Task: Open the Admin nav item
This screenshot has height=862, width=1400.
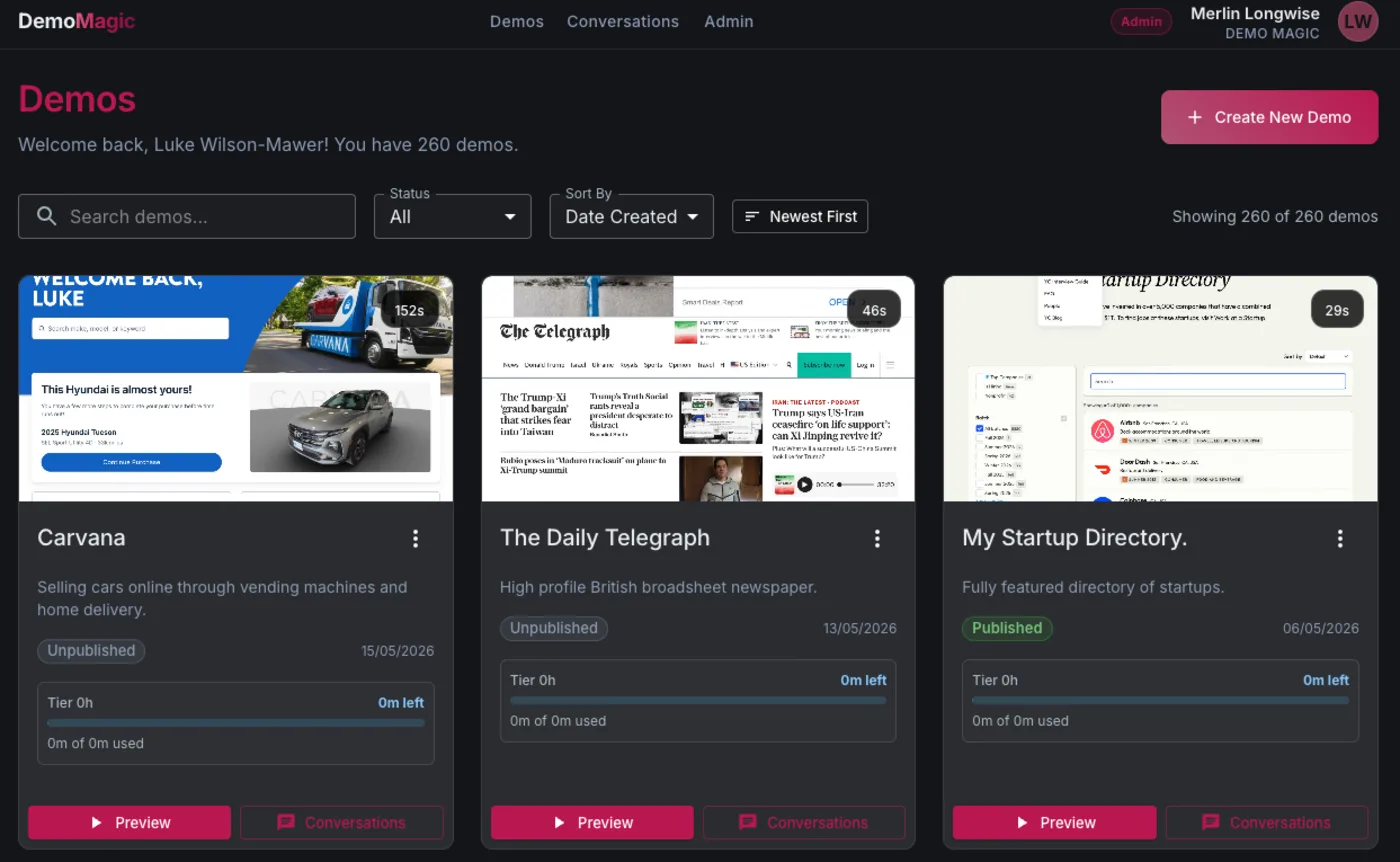Action: (x=729, y=21)
